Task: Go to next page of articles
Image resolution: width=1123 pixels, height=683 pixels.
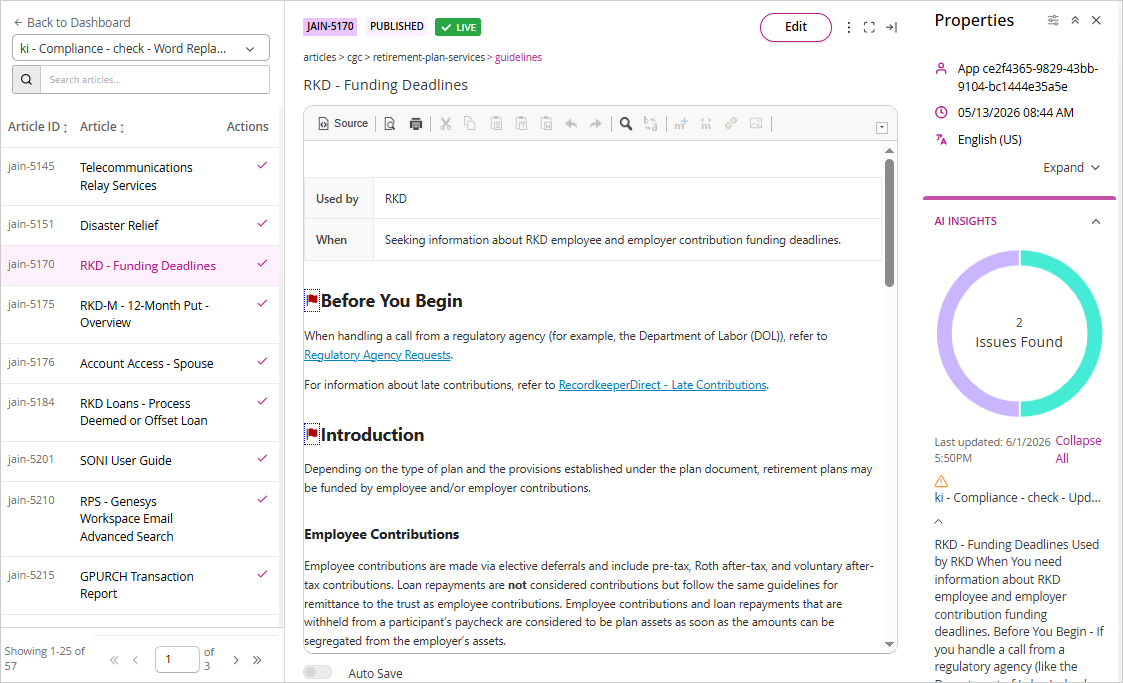Action: 236,660
